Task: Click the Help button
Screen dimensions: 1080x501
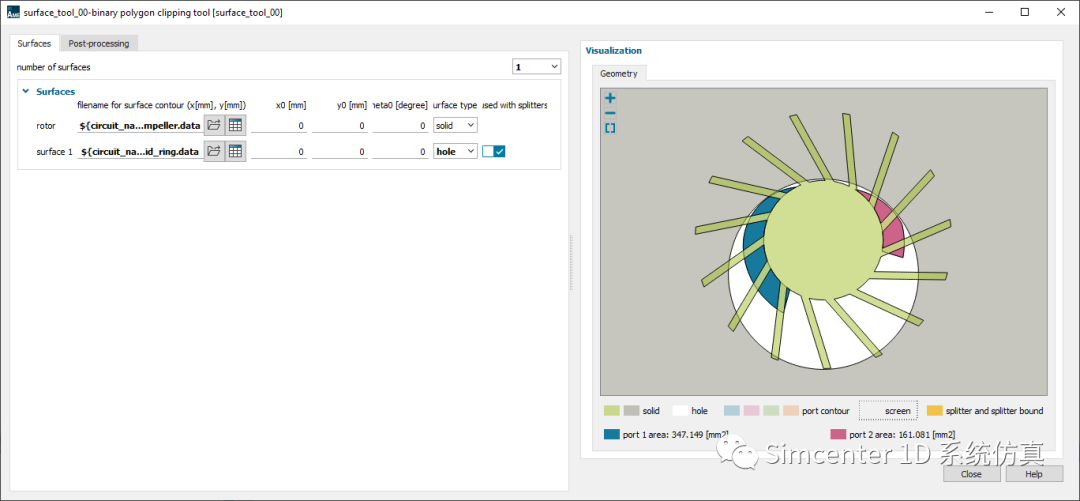Action: [x=1033, y=474]
